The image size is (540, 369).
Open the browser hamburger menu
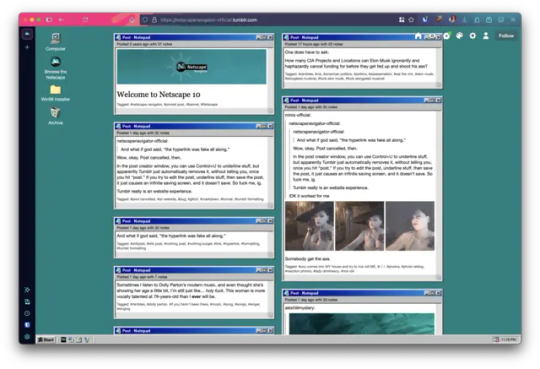tap(513, 20)
